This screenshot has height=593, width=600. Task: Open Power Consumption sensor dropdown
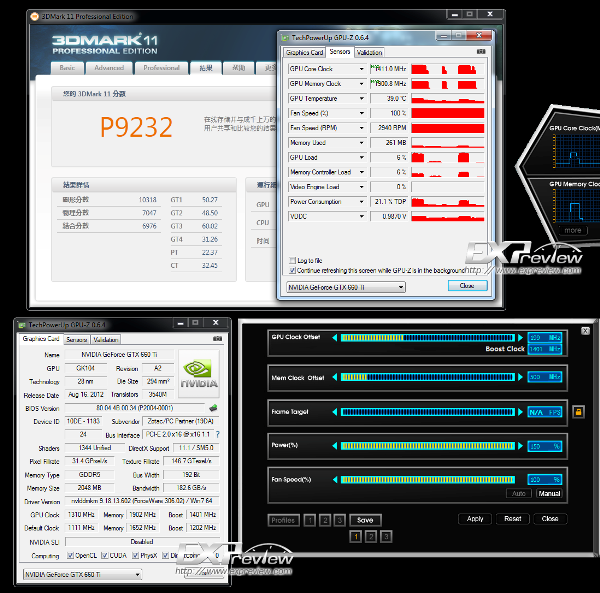tap(361, 202)
